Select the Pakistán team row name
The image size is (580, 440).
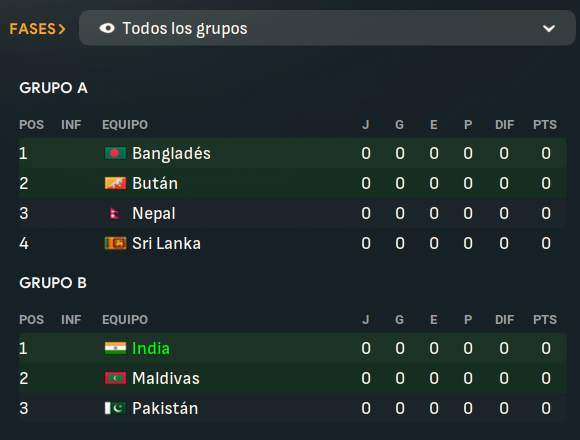tap(165, 408)
